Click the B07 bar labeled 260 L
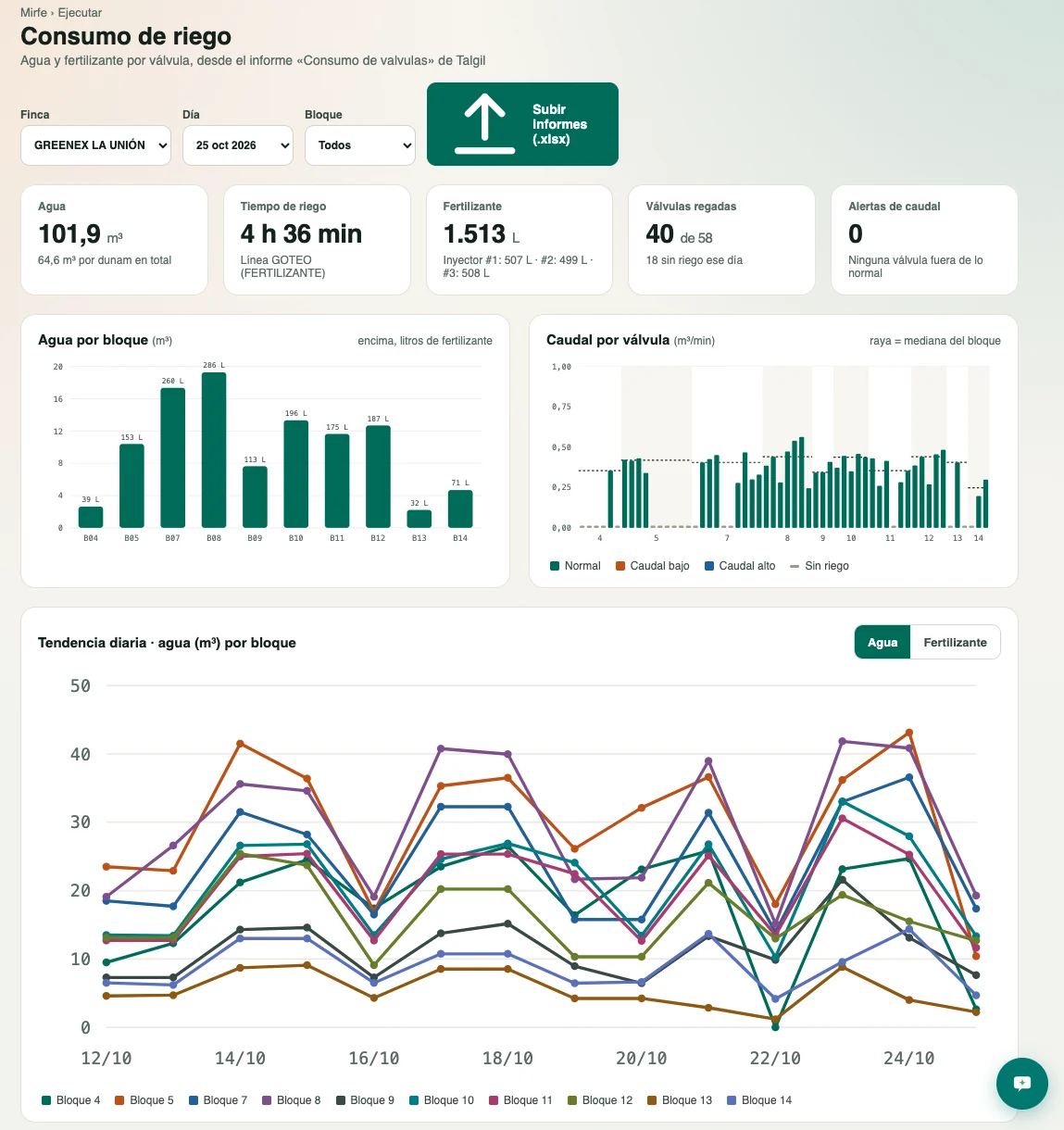Image resolution: width=1064 pixels, height=1130 pixels. [173, 458]
